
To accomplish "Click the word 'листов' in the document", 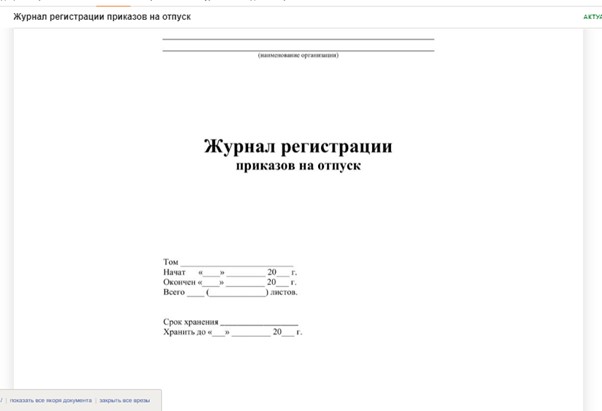I will point(282,292).
